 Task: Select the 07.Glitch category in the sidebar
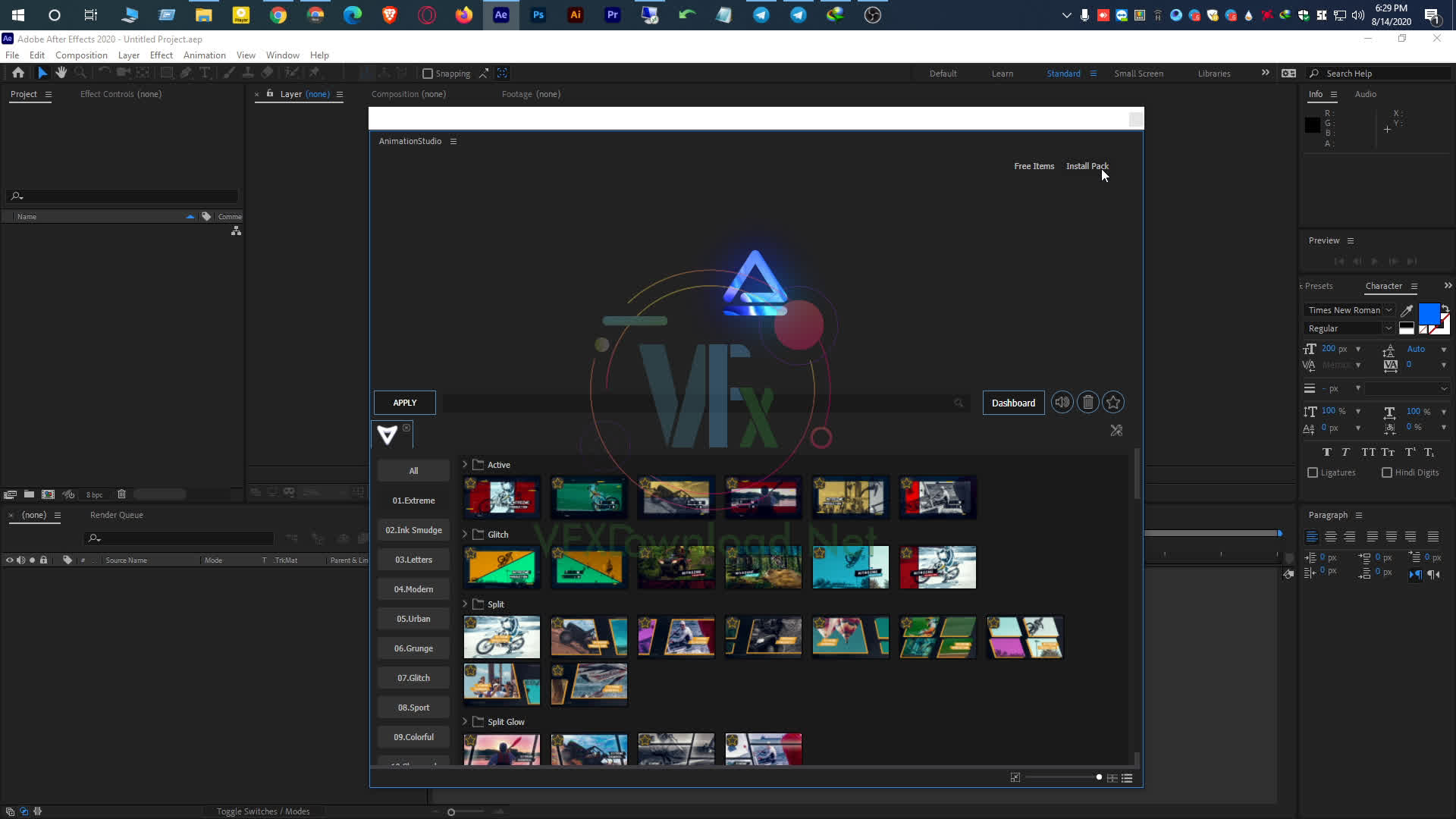(413, 677)
